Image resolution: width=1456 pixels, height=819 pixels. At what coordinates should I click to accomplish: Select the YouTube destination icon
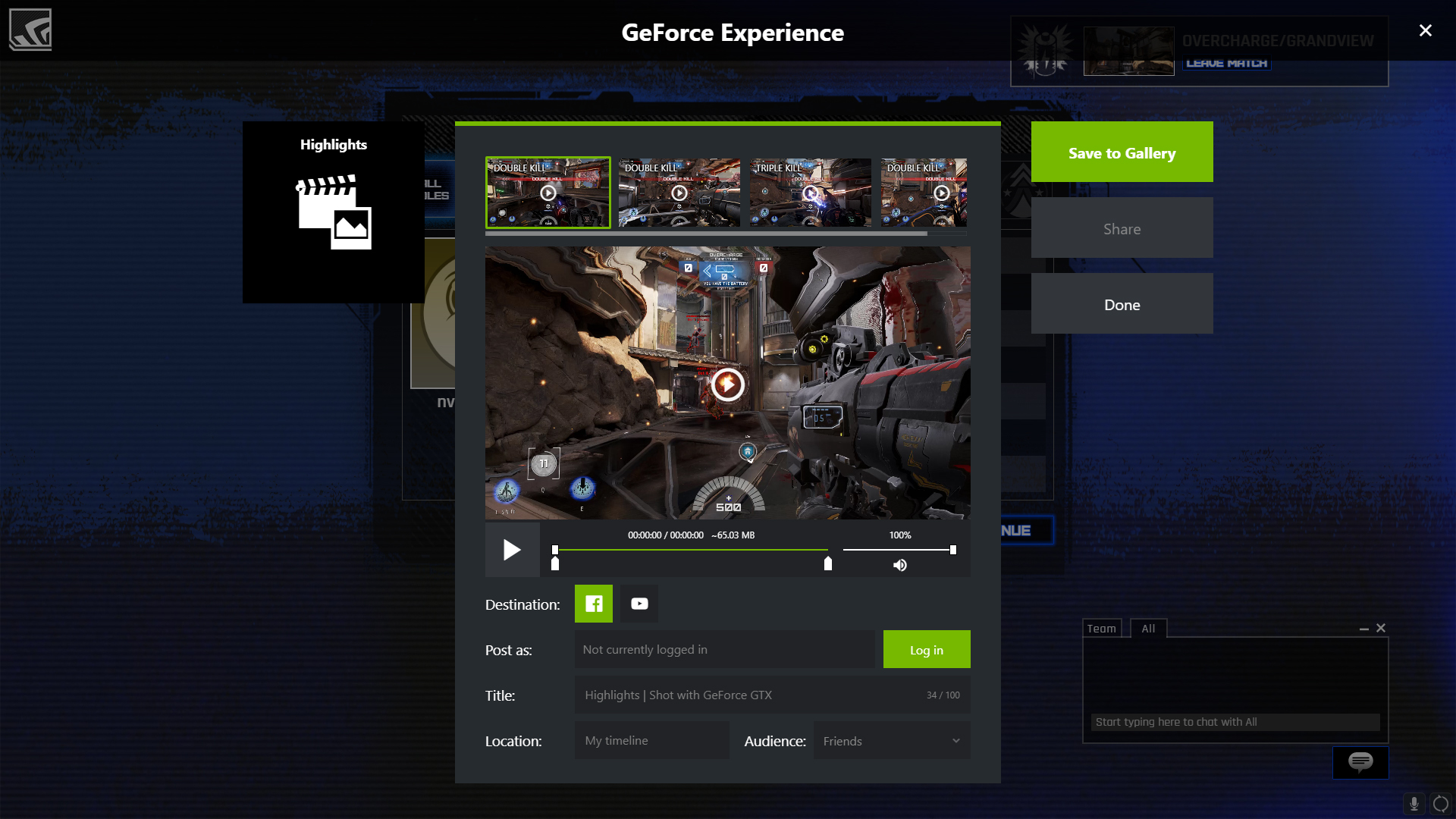click(639, 603)
